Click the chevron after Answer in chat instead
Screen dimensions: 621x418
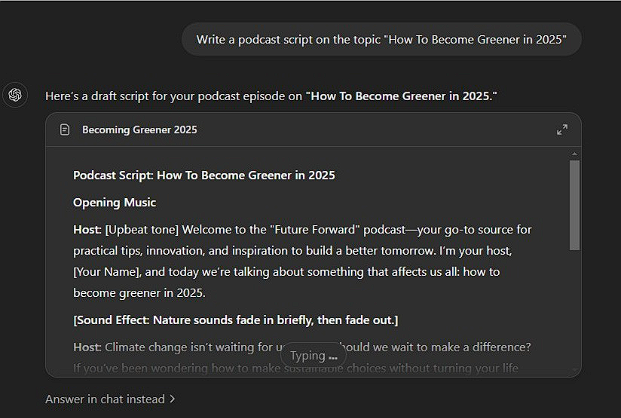[172, 399]
